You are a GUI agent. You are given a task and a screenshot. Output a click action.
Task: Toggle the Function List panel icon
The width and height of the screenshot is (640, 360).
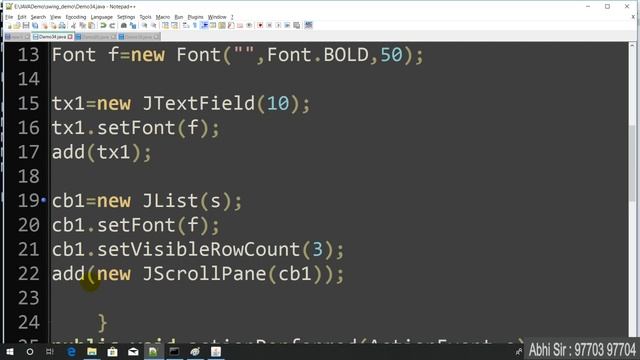[231, 25]
